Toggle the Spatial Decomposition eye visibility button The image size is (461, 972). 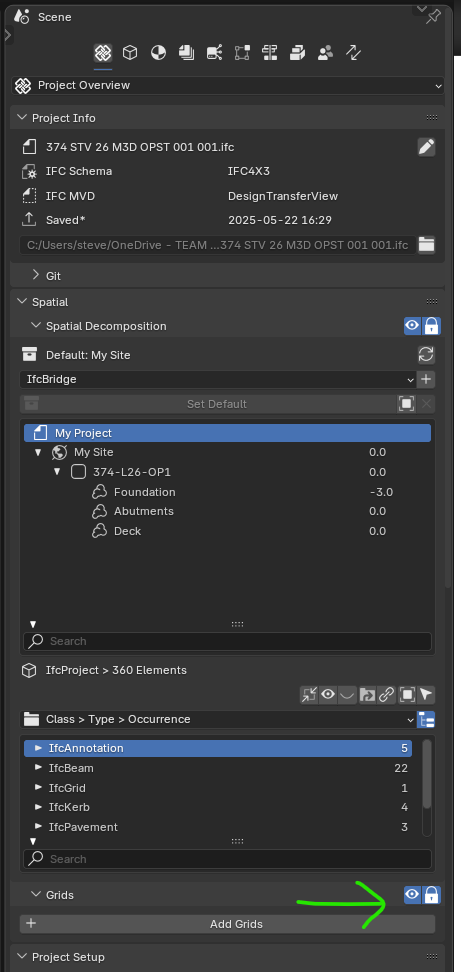click(412, 325)
